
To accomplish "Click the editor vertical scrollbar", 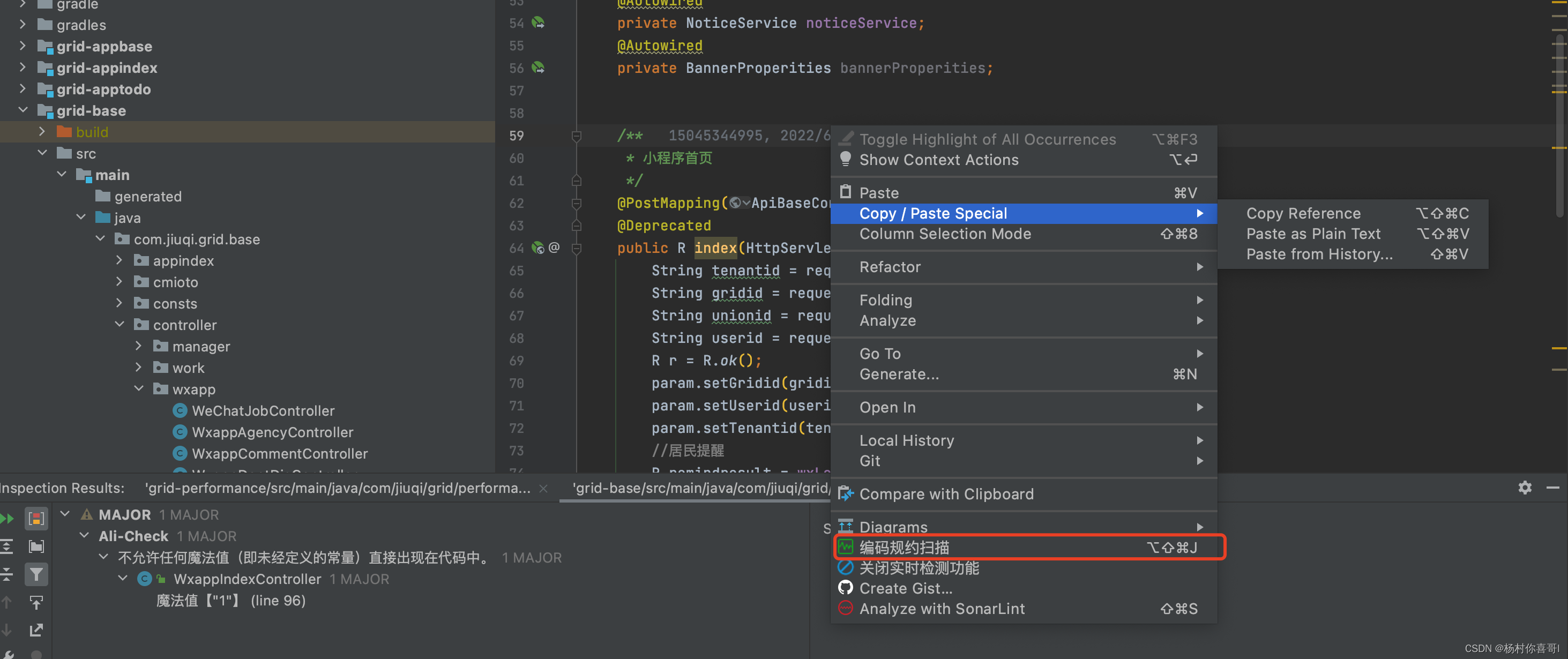I will 1559,122.
